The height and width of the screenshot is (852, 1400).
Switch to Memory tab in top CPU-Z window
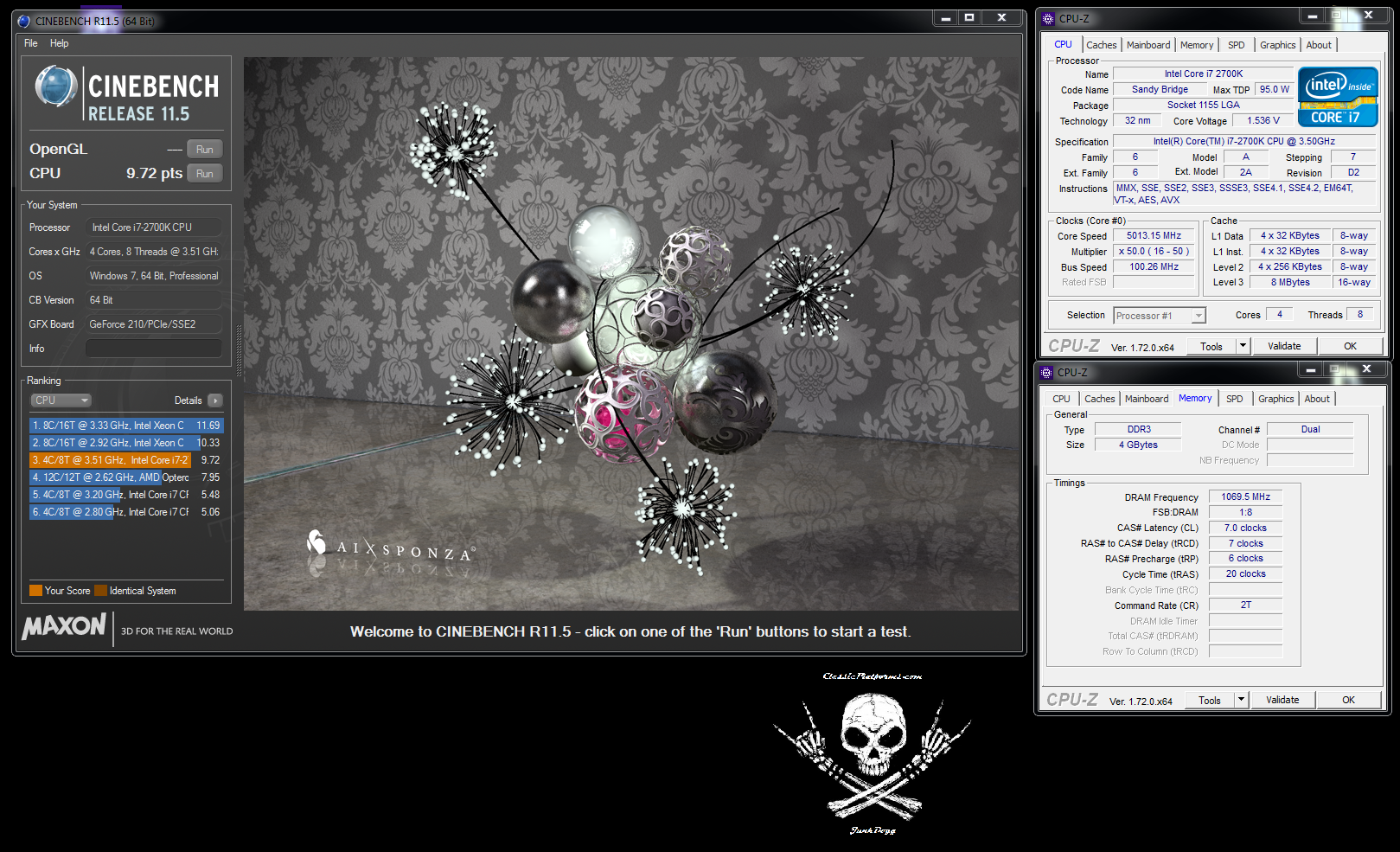(x=1197, y=45)
